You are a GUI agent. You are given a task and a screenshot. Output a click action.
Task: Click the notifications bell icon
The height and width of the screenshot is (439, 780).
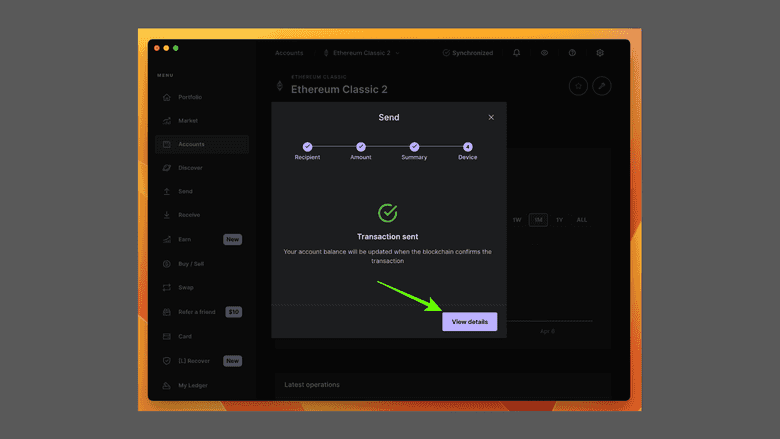517,53
